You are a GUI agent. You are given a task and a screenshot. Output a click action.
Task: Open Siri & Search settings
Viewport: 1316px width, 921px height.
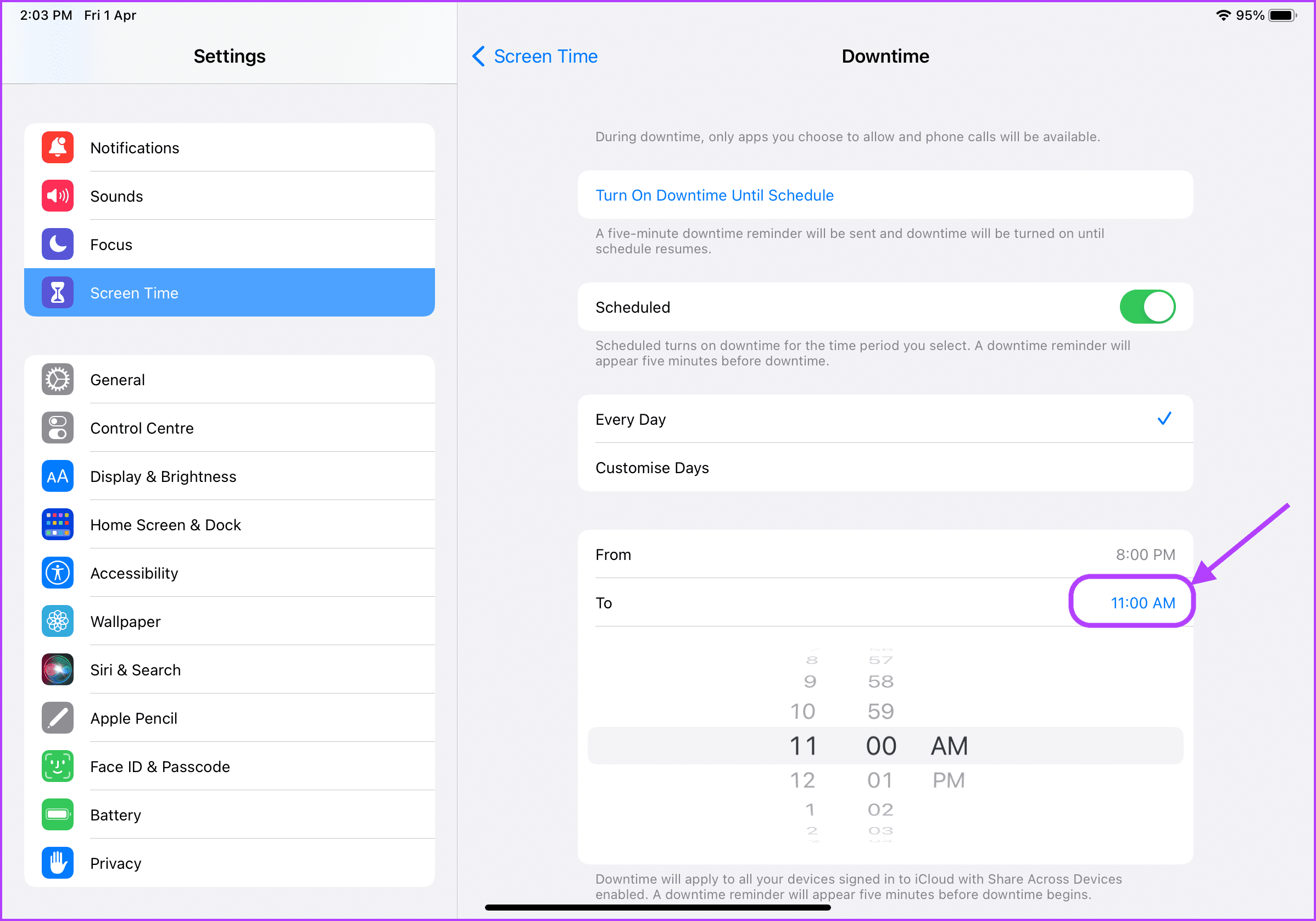tap(229, 669)
